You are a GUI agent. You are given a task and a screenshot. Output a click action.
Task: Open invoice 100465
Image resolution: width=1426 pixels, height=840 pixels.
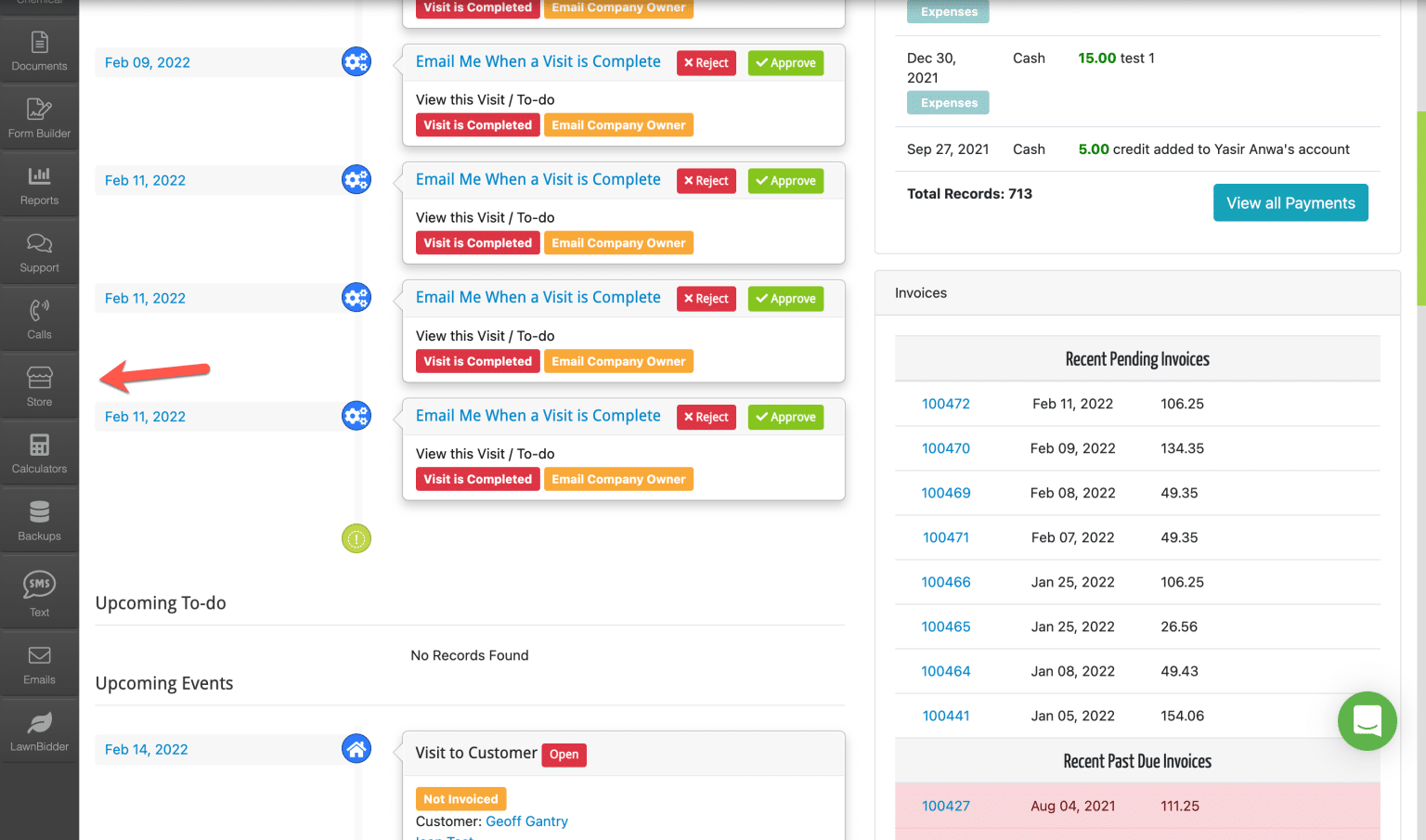(x=946, y=627)
